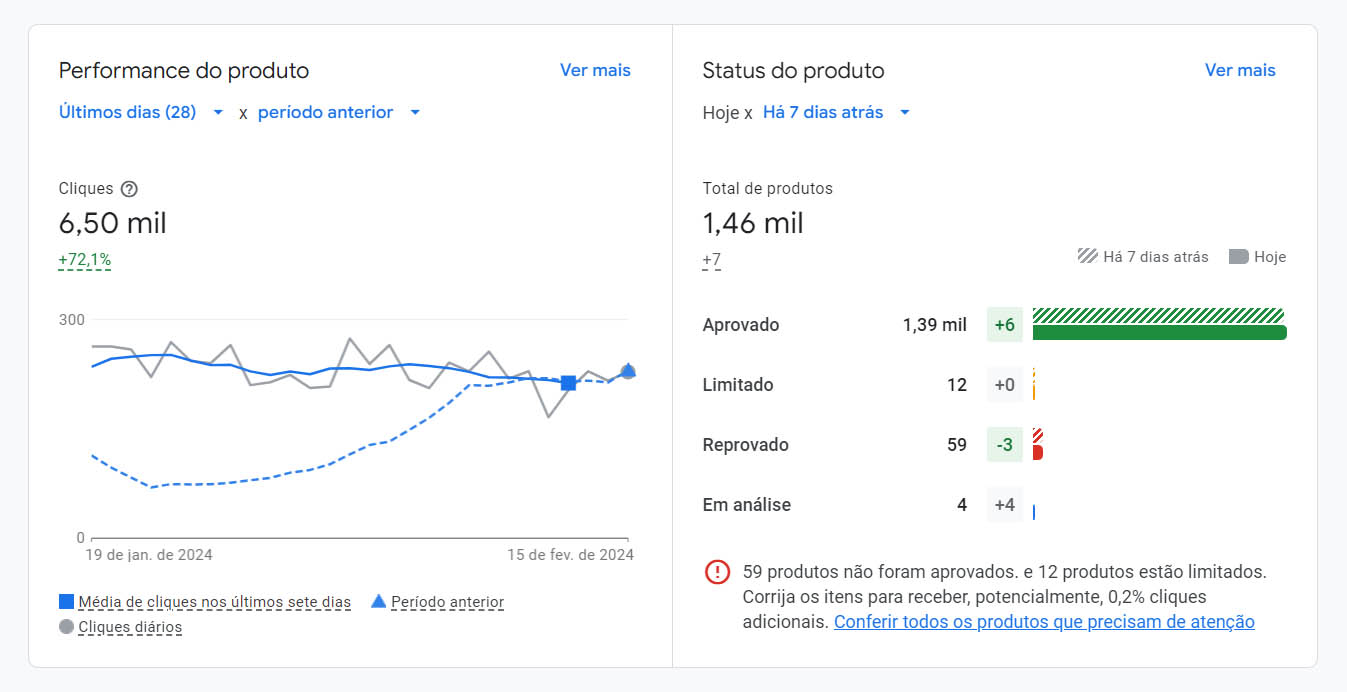Image resolution: width=1347 pixels, height=692 pixels.
Task: Click the gray 'Hoje' legend swatch
Action: [1238, 257]
